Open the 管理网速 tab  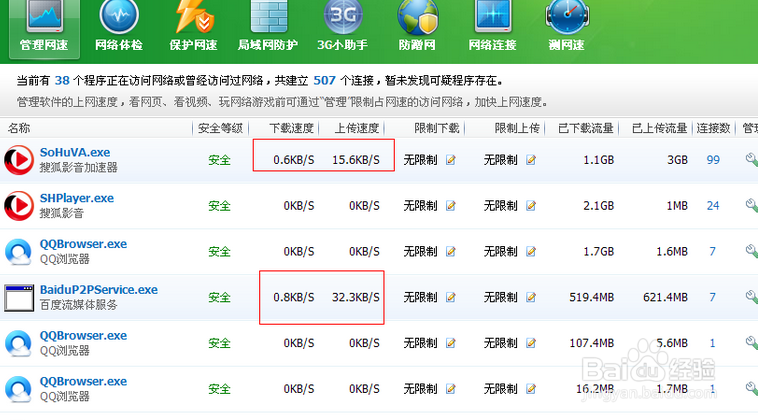(x=44, y=28)
